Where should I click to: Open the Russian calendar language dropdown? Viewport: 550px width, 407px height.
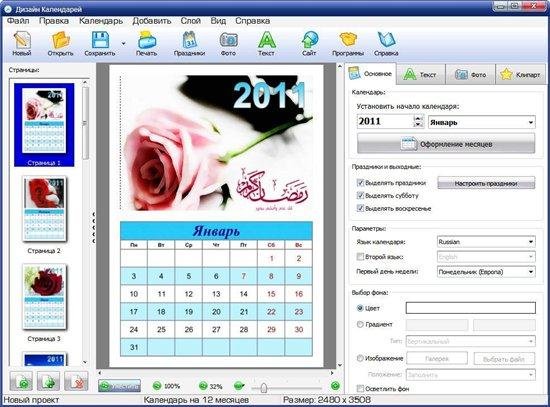pyautogui.click(x=486, y=242)
